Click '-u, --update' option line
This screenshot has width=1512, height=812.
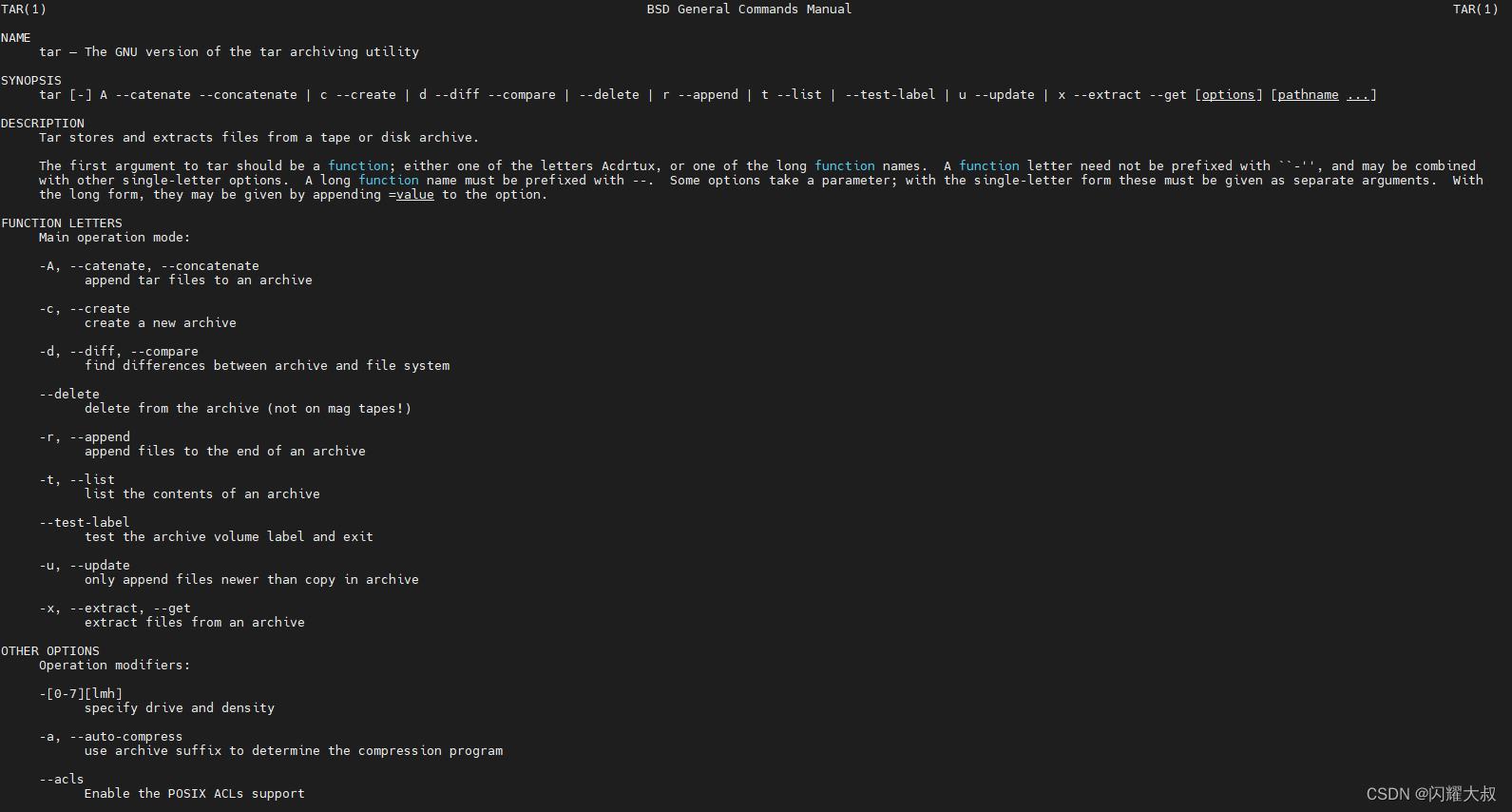pos(85,566)
